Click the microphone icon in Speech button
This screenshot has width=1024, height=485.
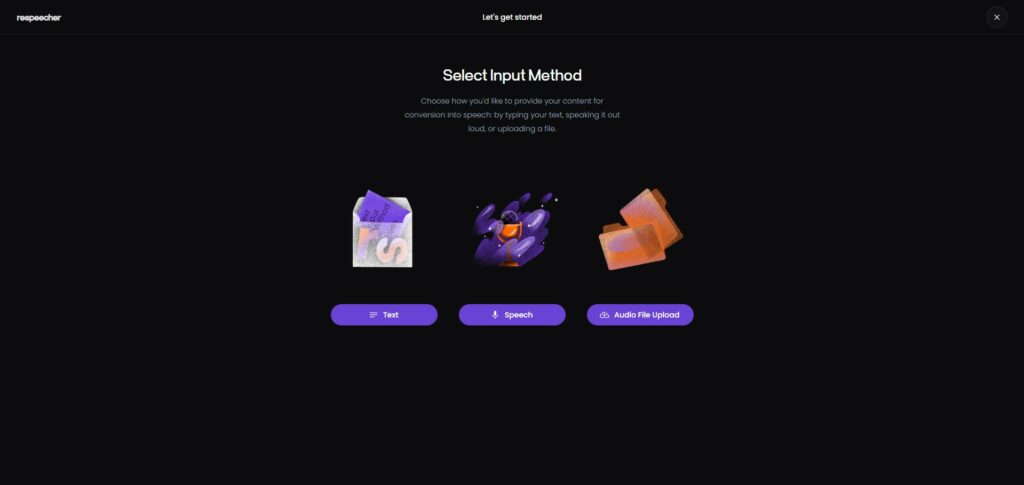pyautogui.click(x=495, y=315)
